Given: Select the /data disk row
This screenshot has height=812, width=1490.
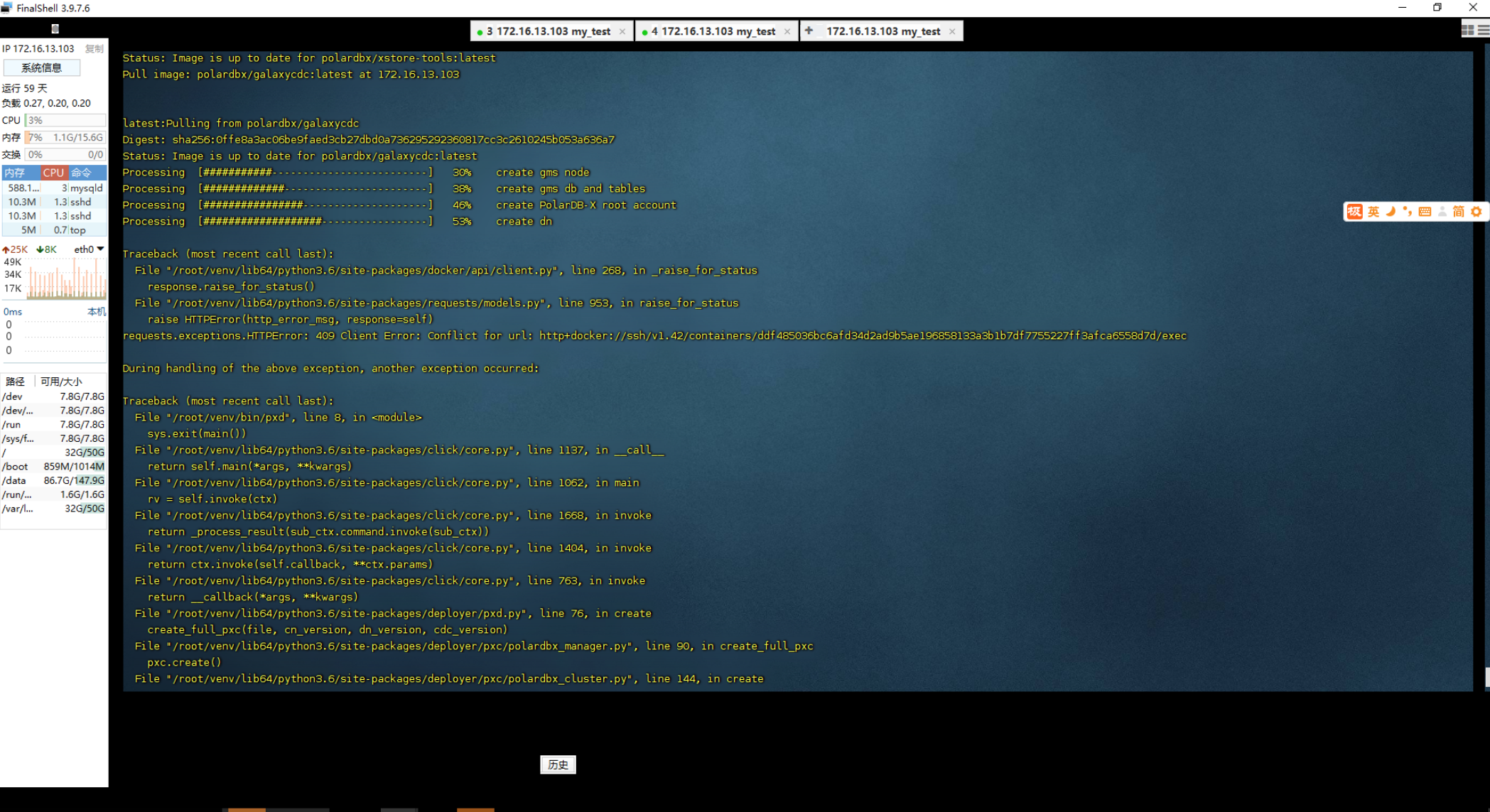Looking at the screenshot, I should (x=53, y=481).
